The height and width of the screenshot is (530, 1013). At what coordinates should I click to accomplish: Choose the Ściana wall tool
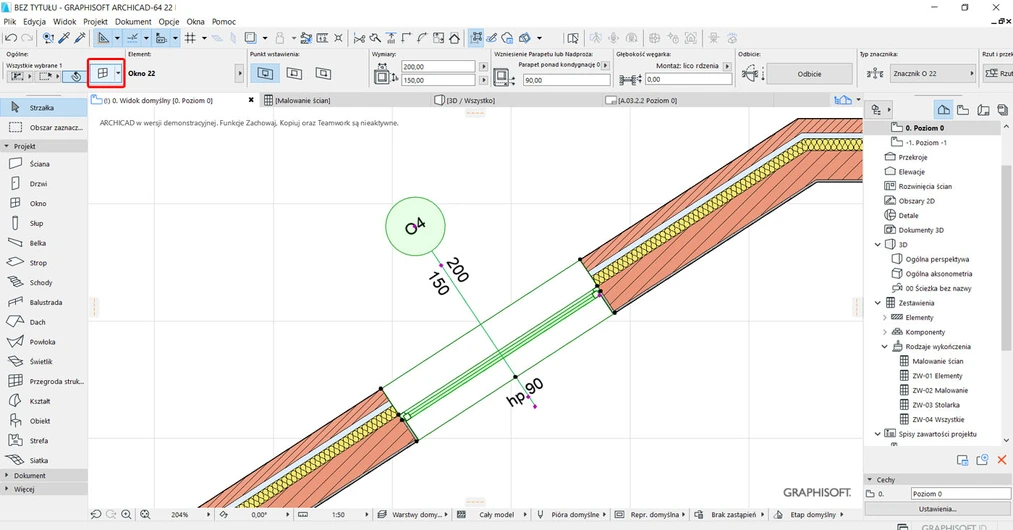[44, 164]
